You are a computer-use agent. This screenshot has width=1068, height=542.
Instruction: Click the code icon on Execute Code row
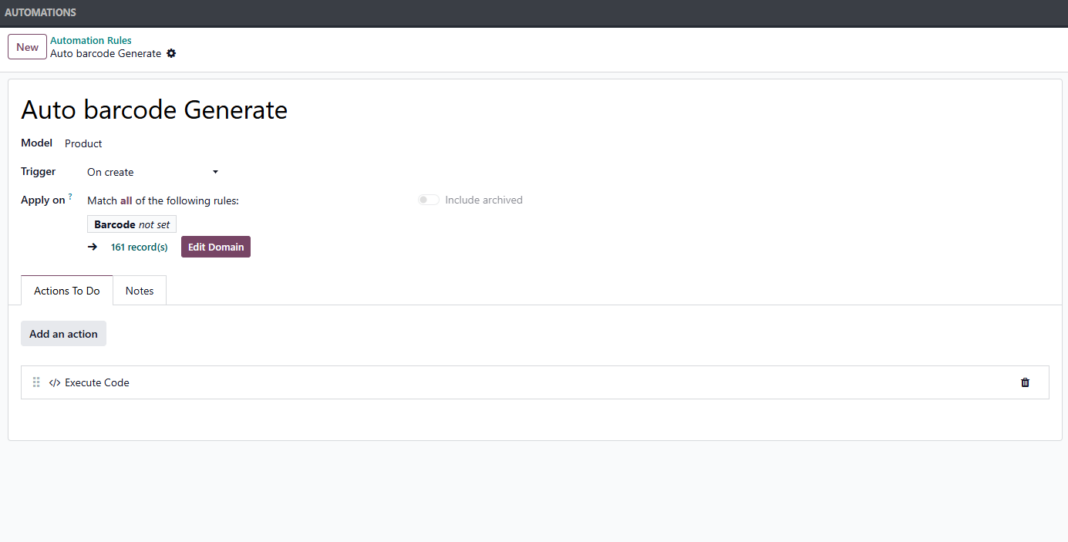[x=55, y=382]
